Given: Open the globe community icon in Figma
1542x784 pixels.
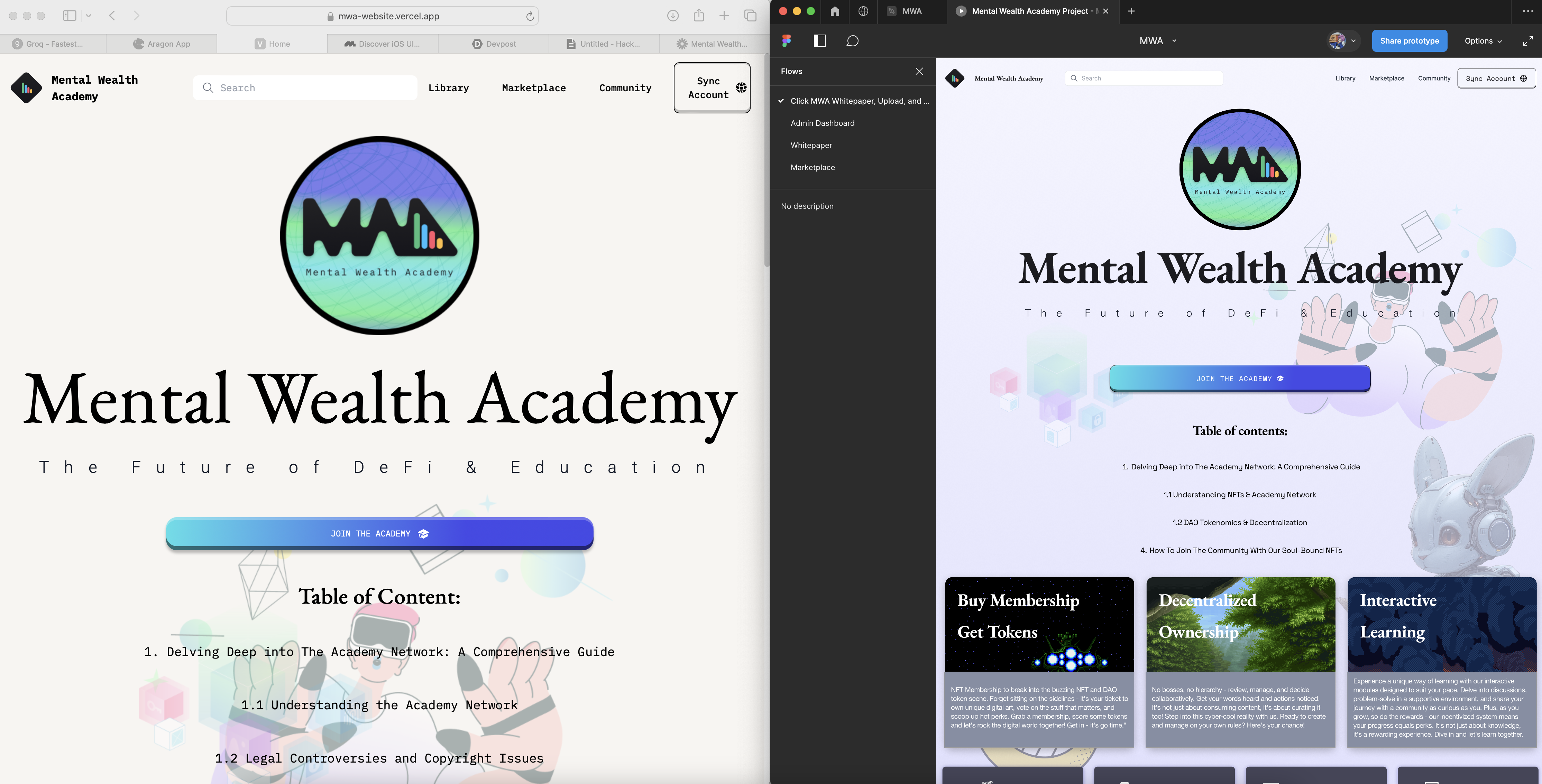Looking at the screenshot, I should (863, 11).
